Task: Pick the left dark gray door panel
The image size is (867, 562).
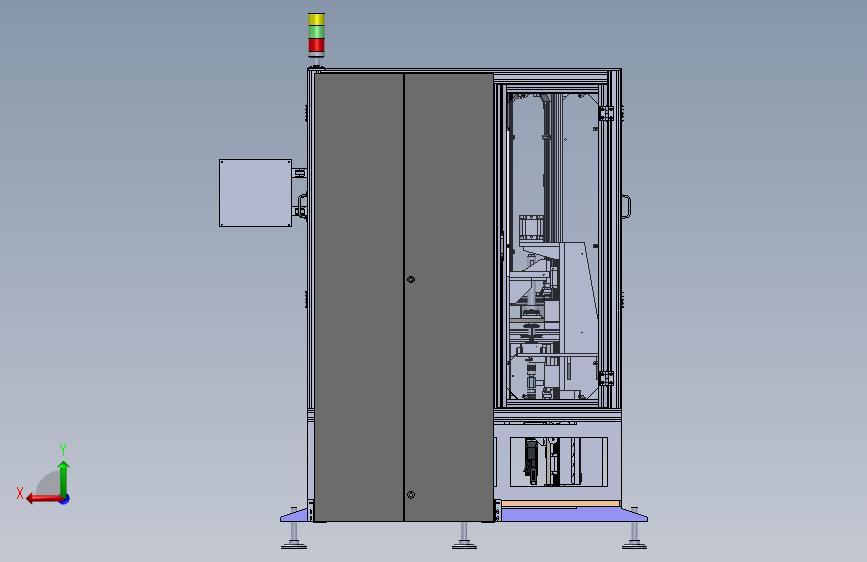Action: (359, 297)
